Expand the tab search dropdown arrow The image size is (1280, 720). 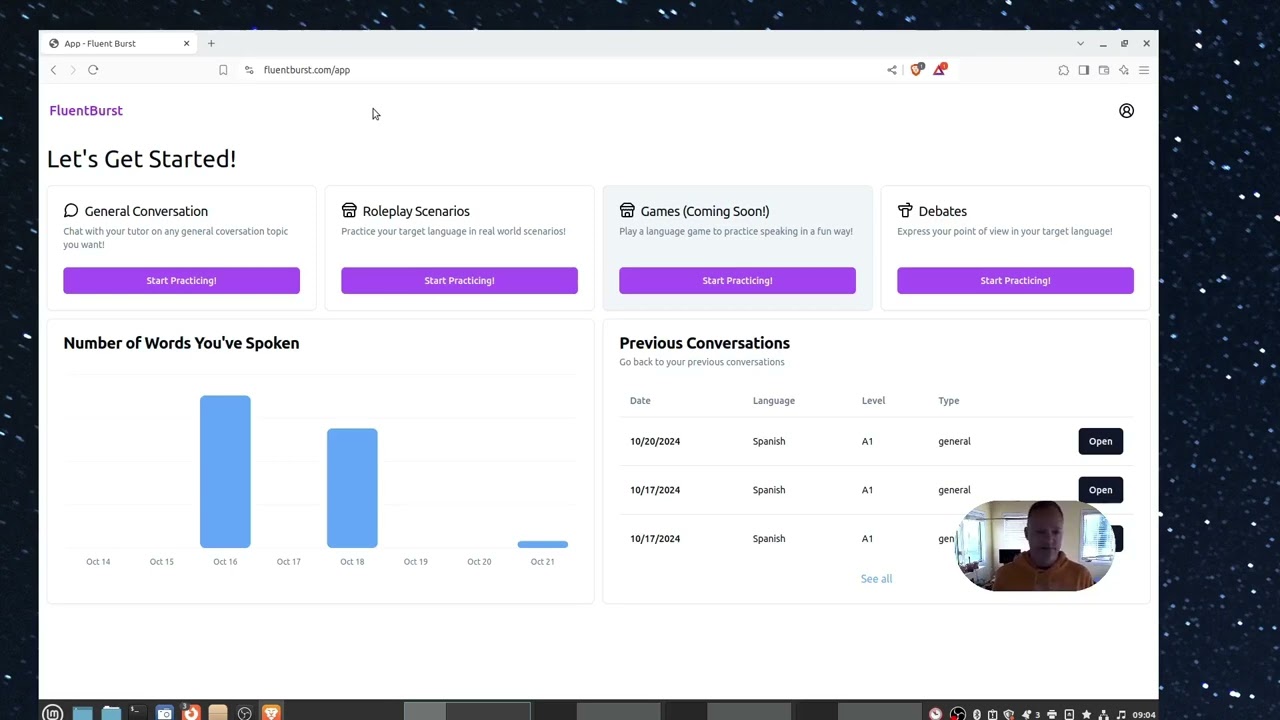[1080, 43]
